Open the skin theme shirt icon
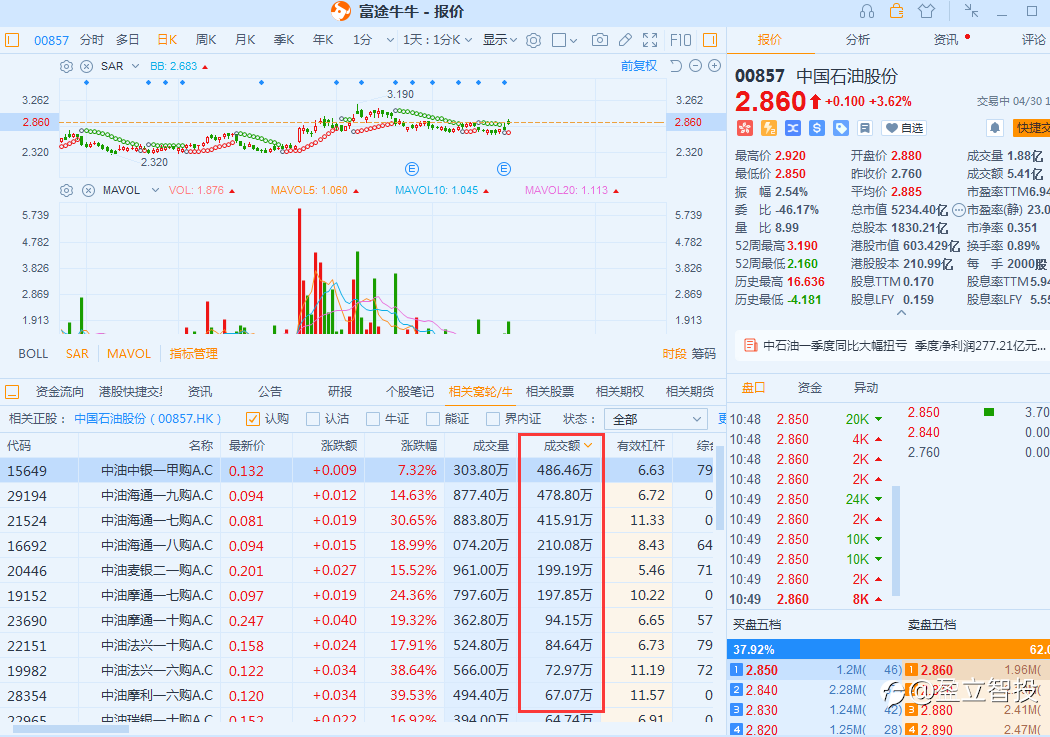1050x737 pixels. 926,11
